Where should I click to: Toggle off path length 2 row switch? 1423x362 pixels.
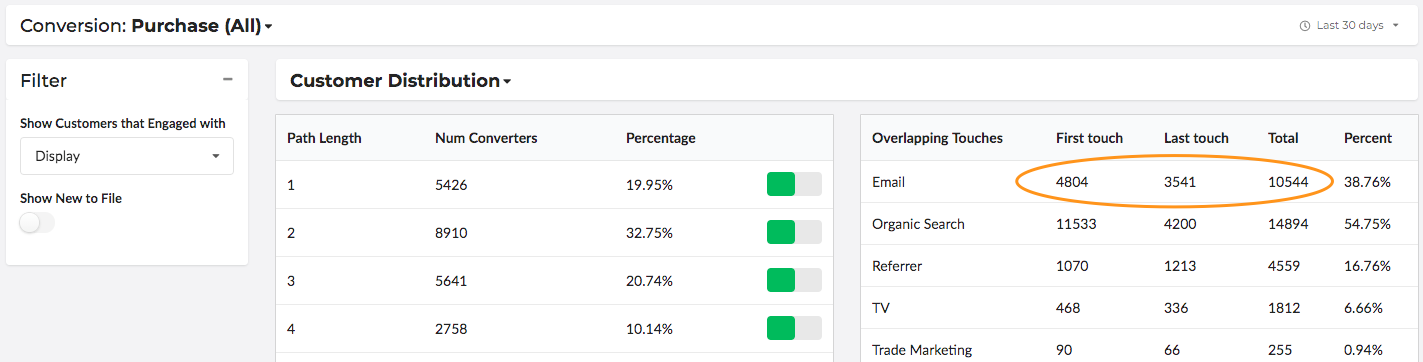pyautogui.click(x=794, y=232)
